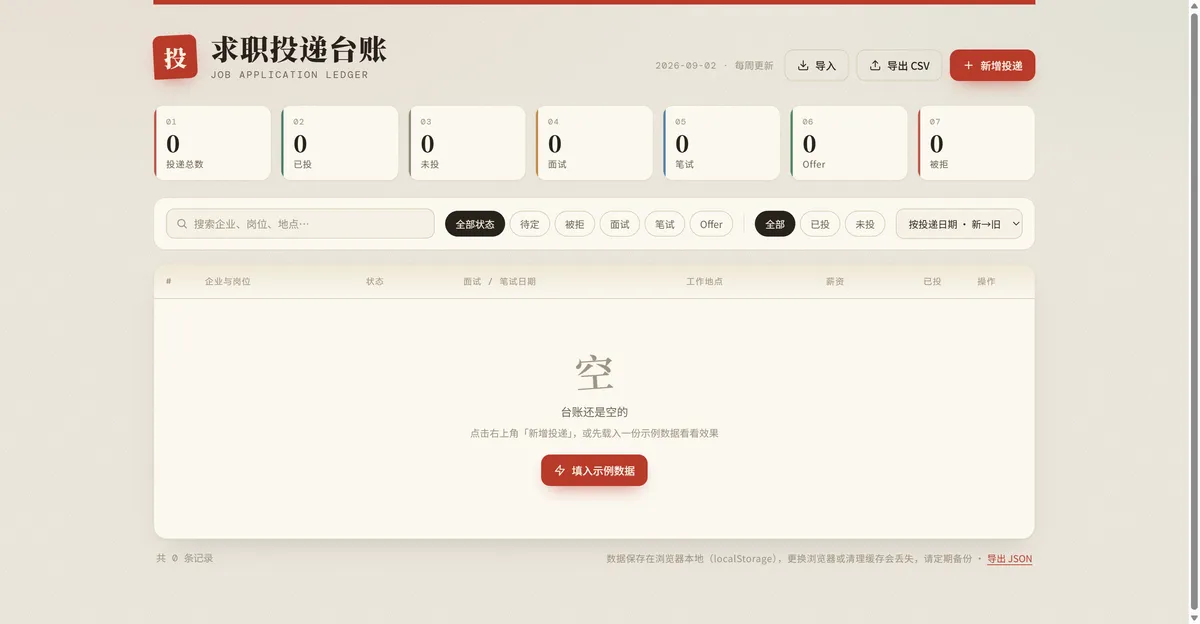Filter by Offer status chip
This screenshot has width=1200, height=624.
click(x=711, y=224)
